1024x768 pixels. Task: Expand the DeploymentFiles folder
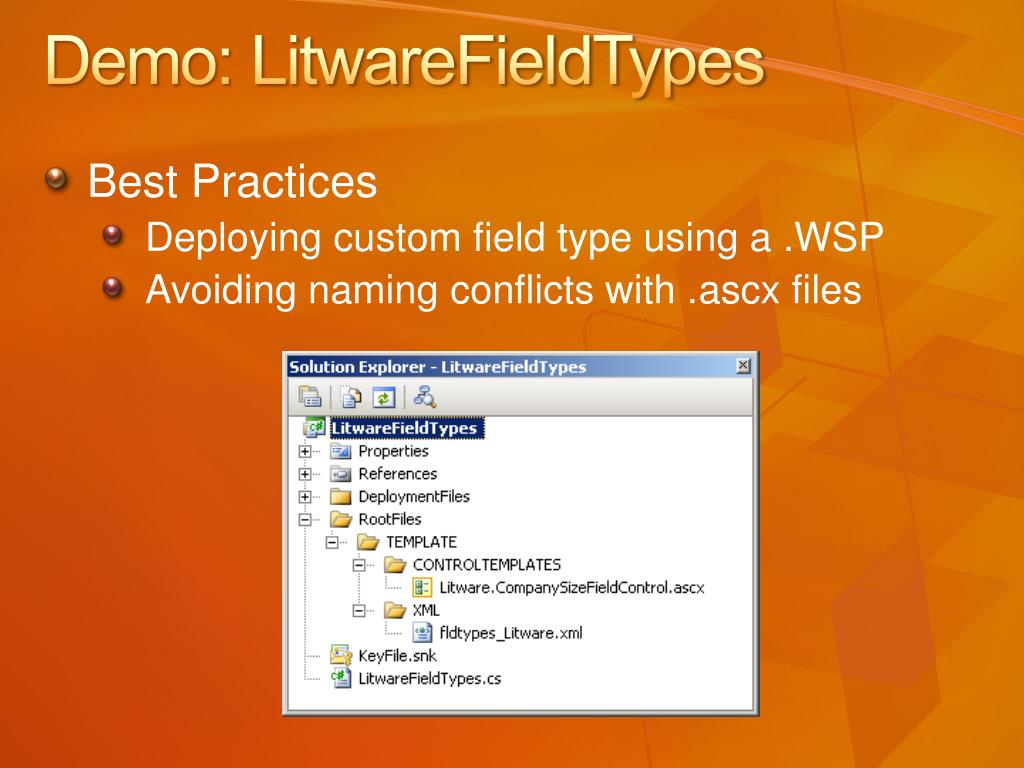pos(305,497)
